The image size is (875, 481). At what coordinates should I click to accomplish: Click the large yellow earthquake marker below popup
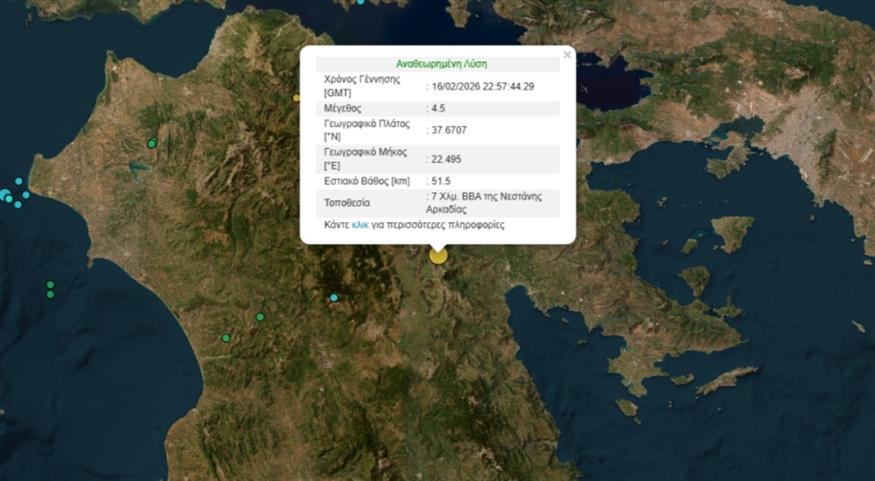click(x=438, y=255)
